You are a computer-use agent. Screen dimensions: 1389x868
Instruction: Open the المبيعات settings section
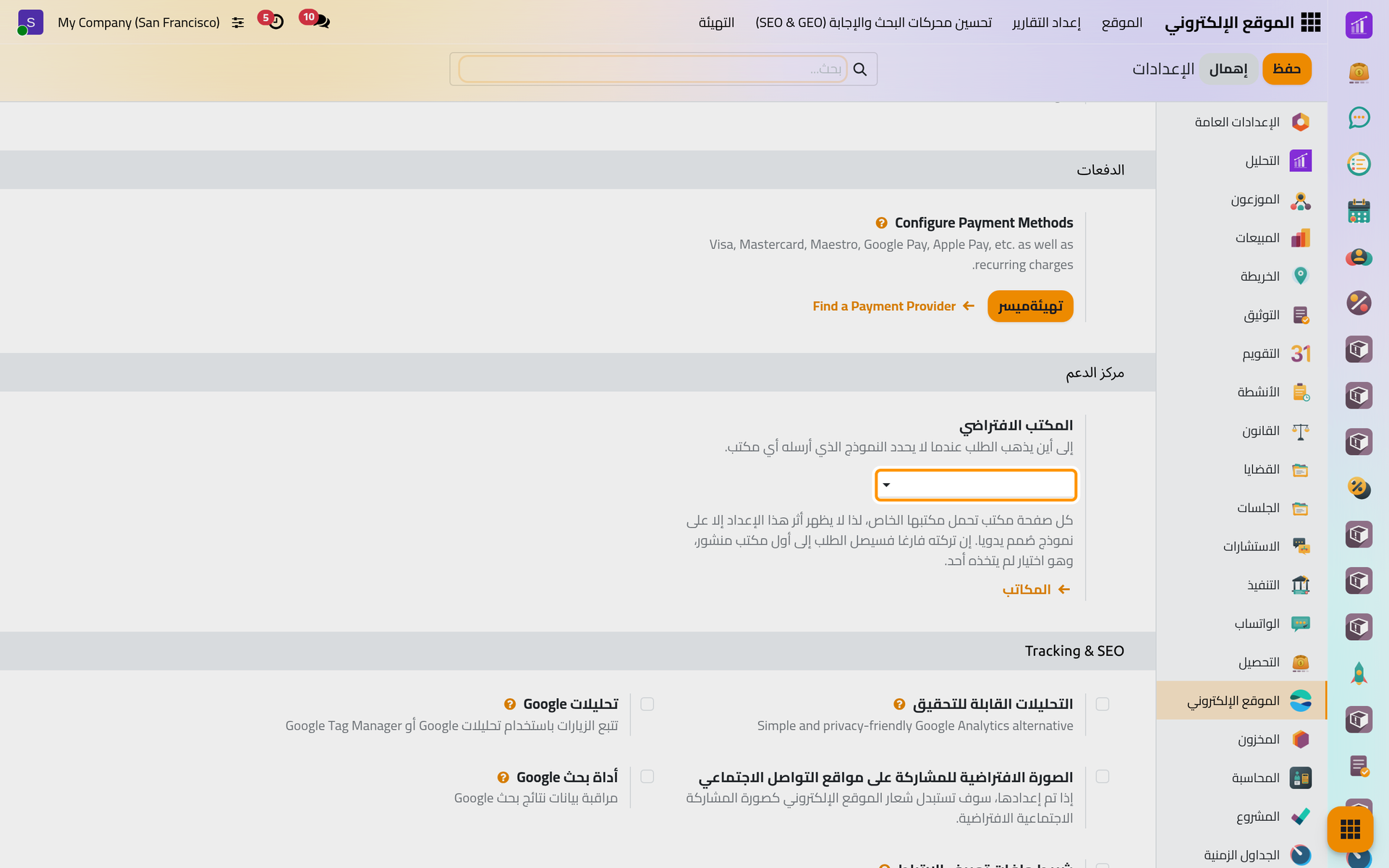click(x=1241, y=238)
